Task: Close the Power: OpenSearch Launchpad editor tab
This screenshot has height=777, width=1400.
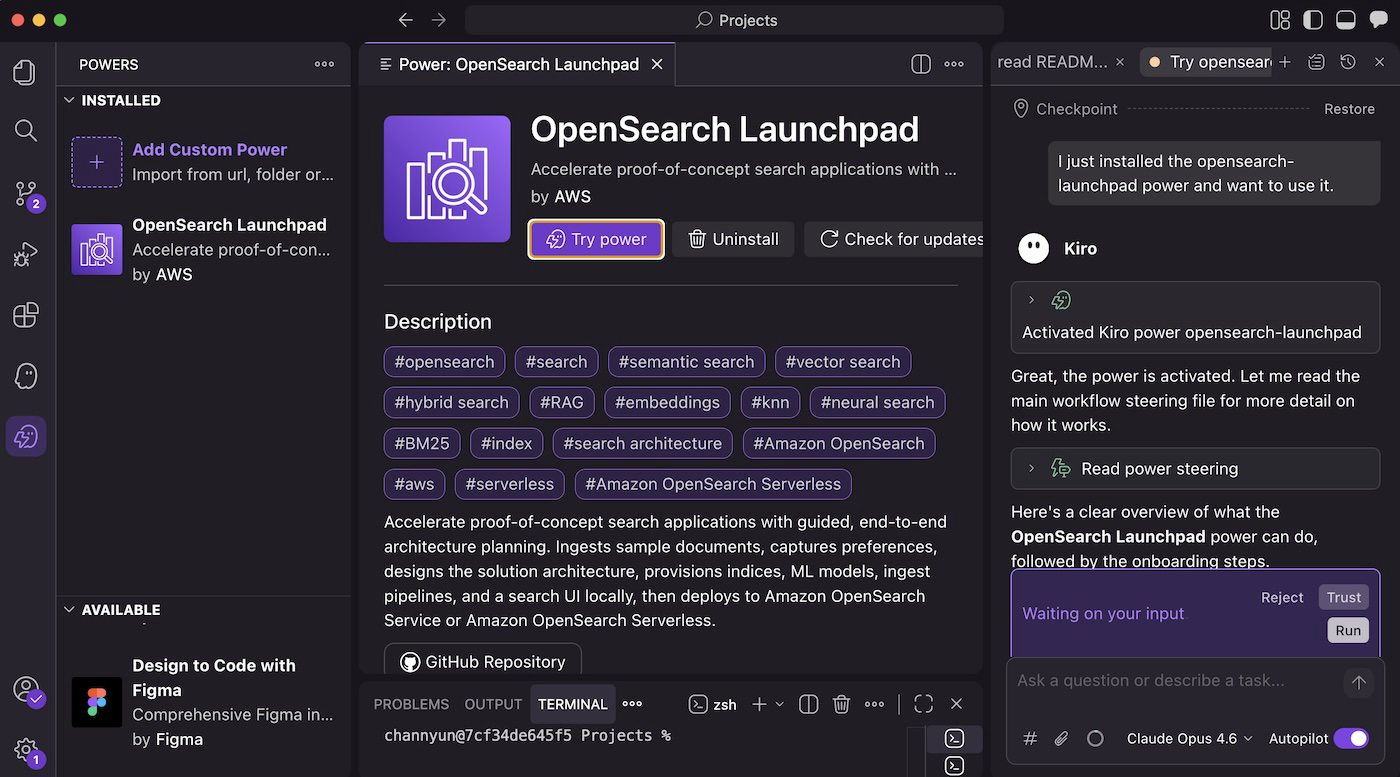Action: [x=657, y=64]
